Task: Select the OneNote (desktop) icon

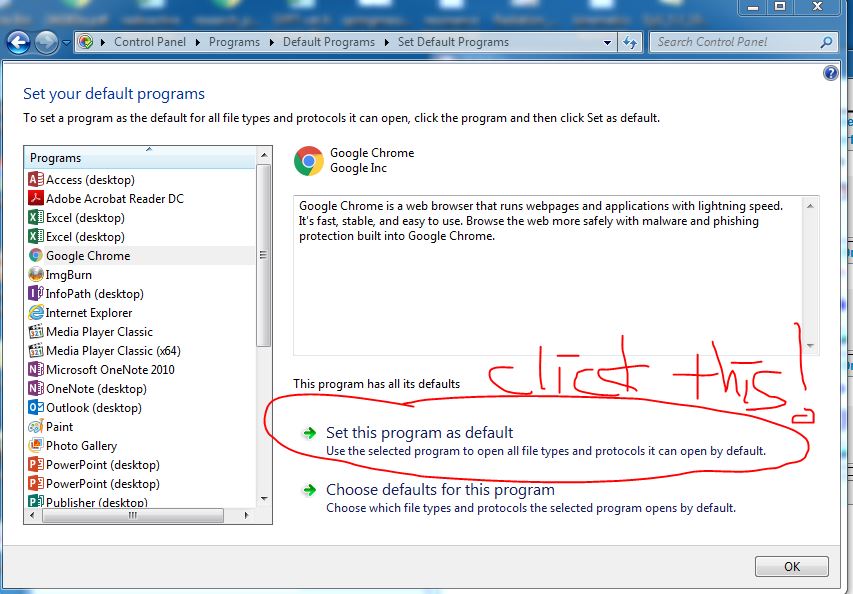Action: point(35,388)
